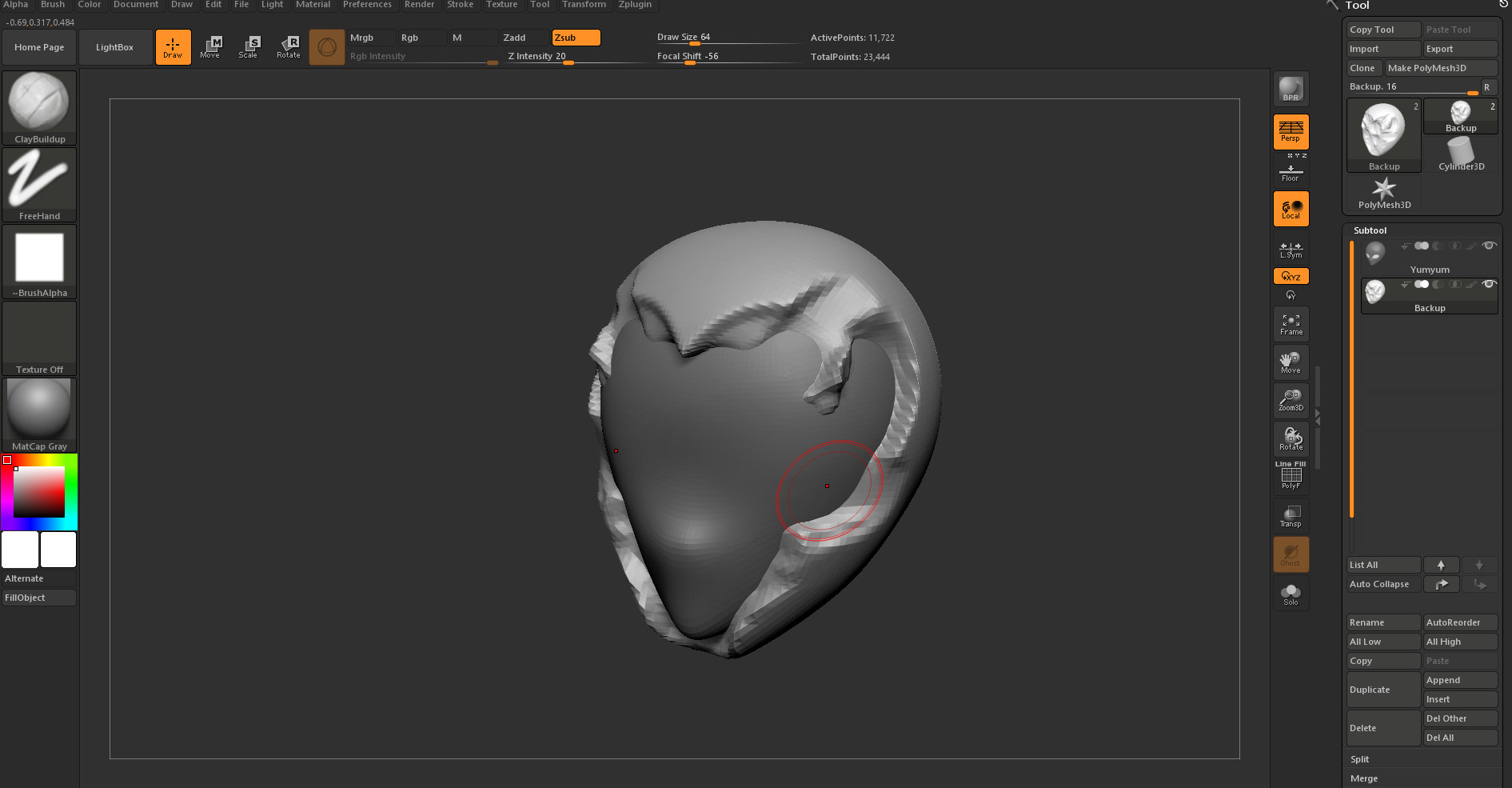Select the Zoom3D navigation icon
The height and width of the screenshot is (788, 1512).
[1291, 400]
